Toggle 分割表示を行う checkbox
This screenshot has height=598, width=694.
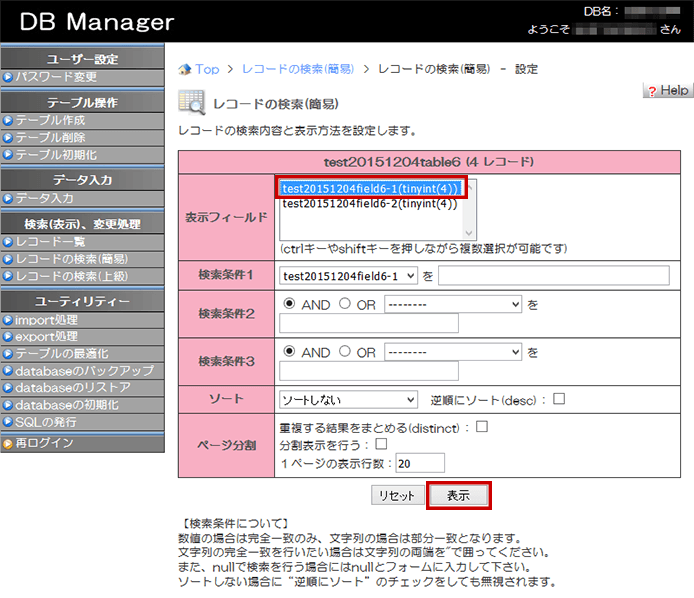[x=380, y=444]
